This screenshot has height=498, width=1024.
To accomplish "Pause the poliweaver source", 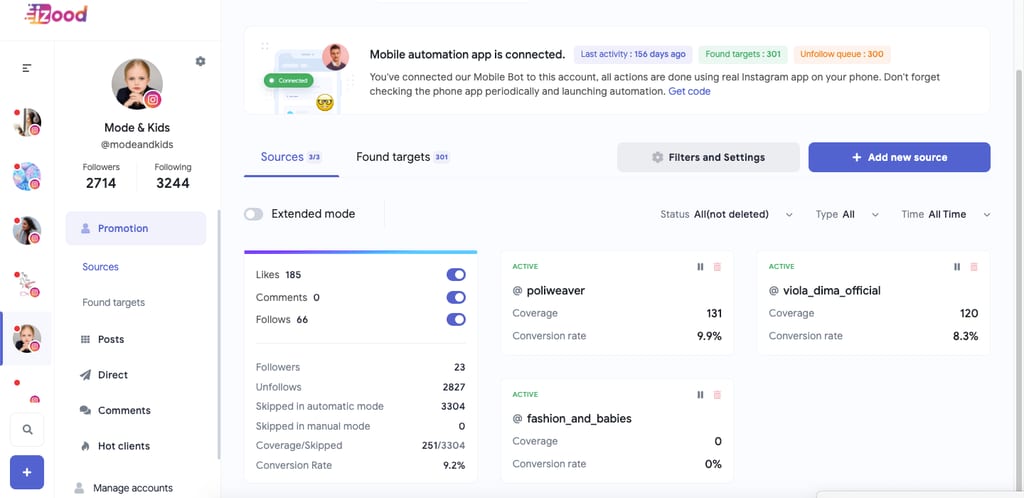I will tap(700, 267).
